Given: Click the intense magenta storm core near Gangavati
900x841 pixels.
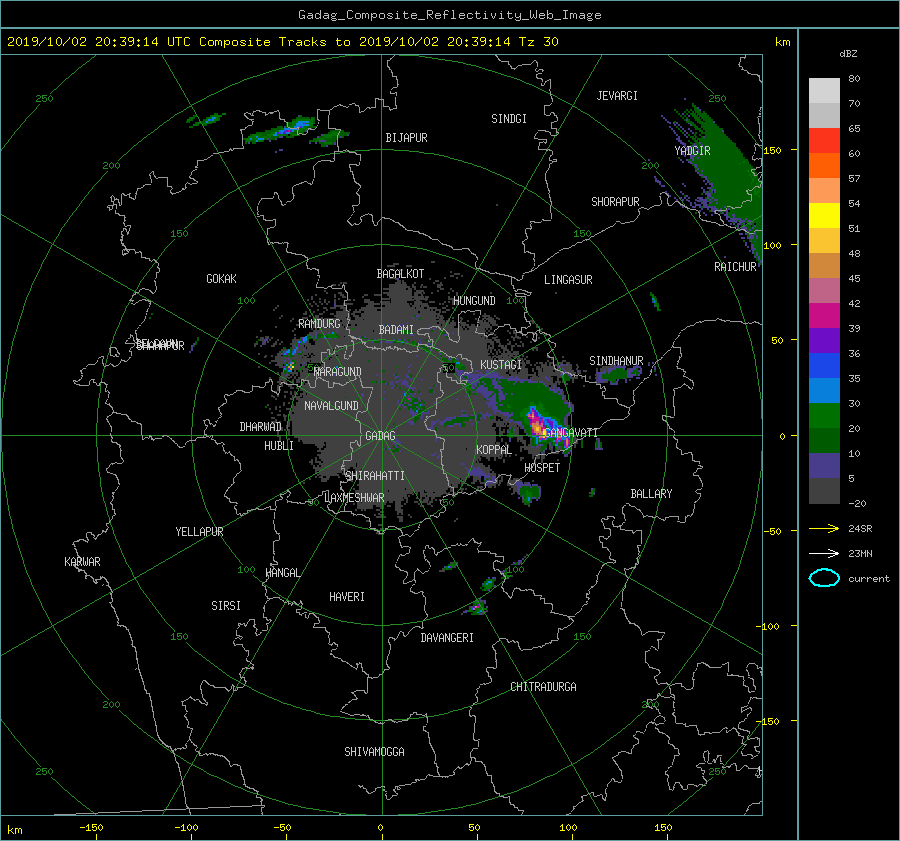Looking at the screenshot, I should (537, 426).
